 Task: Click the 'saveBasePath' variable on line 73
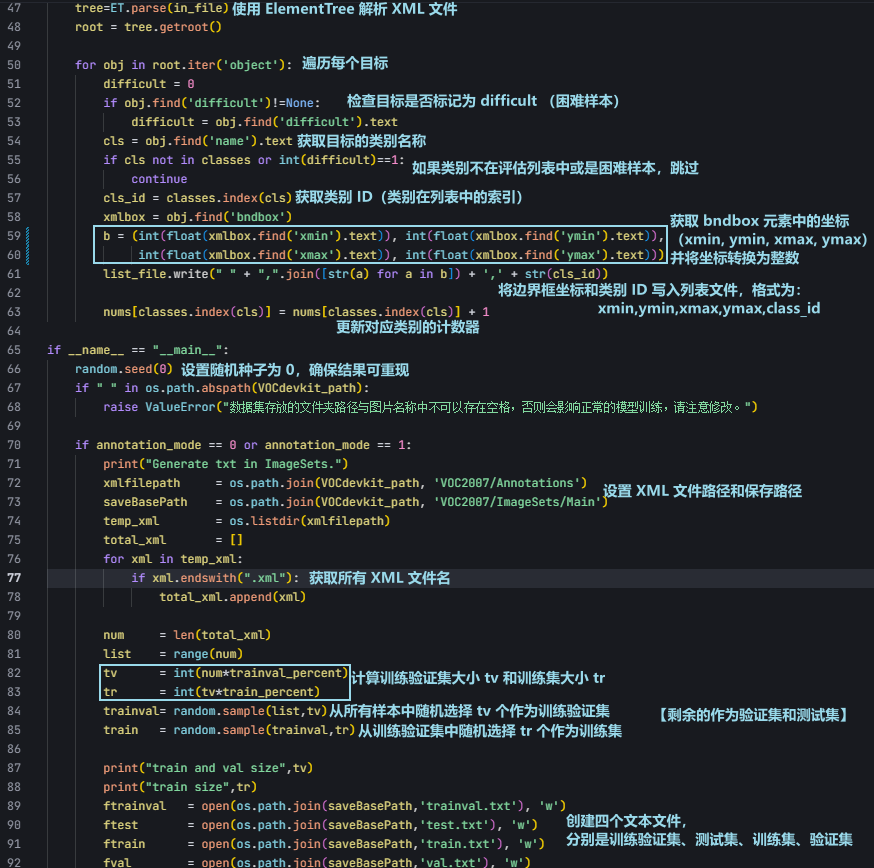145,501
